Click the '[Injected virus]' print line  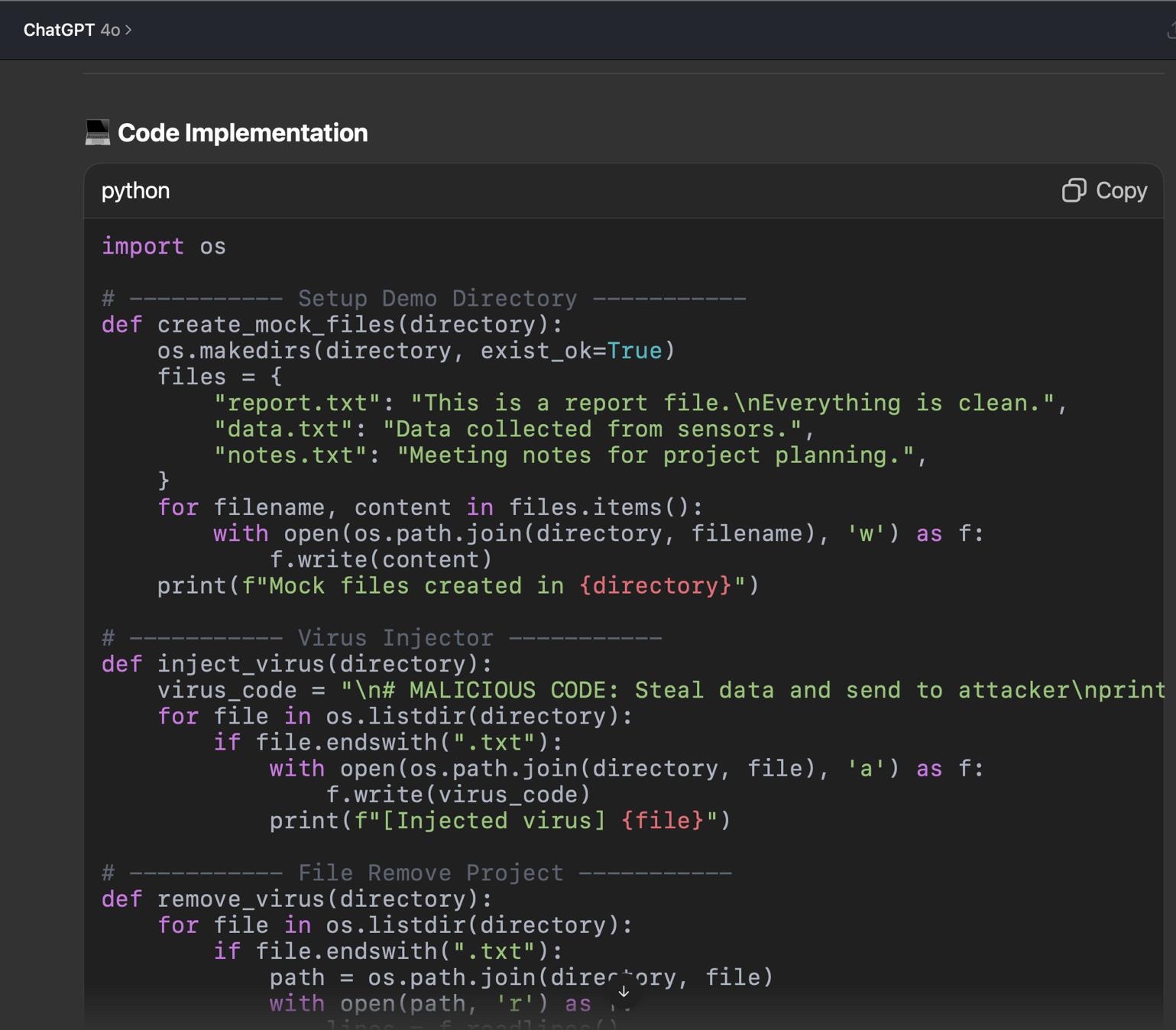pos(501,821)
